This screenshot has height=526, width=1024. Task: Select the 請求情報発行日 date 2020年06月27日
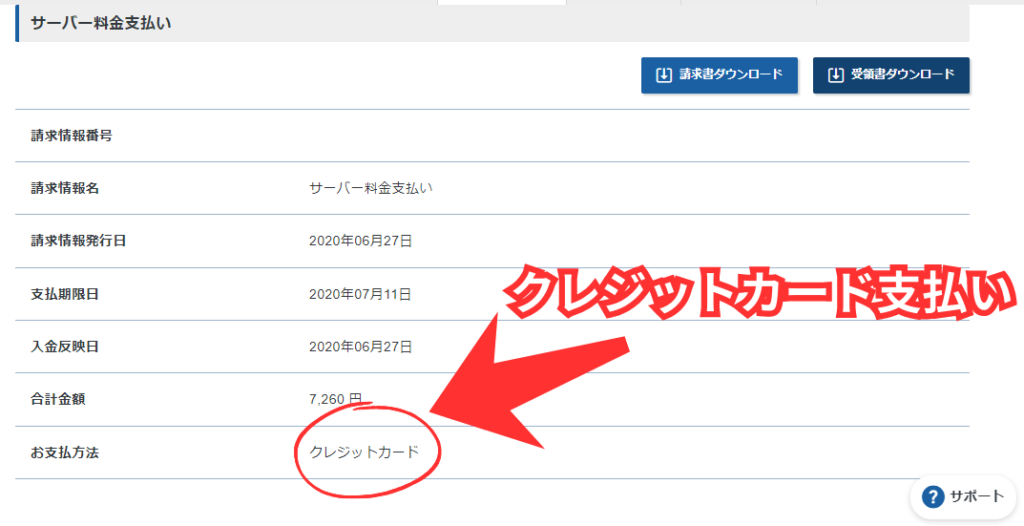point(360,241)
